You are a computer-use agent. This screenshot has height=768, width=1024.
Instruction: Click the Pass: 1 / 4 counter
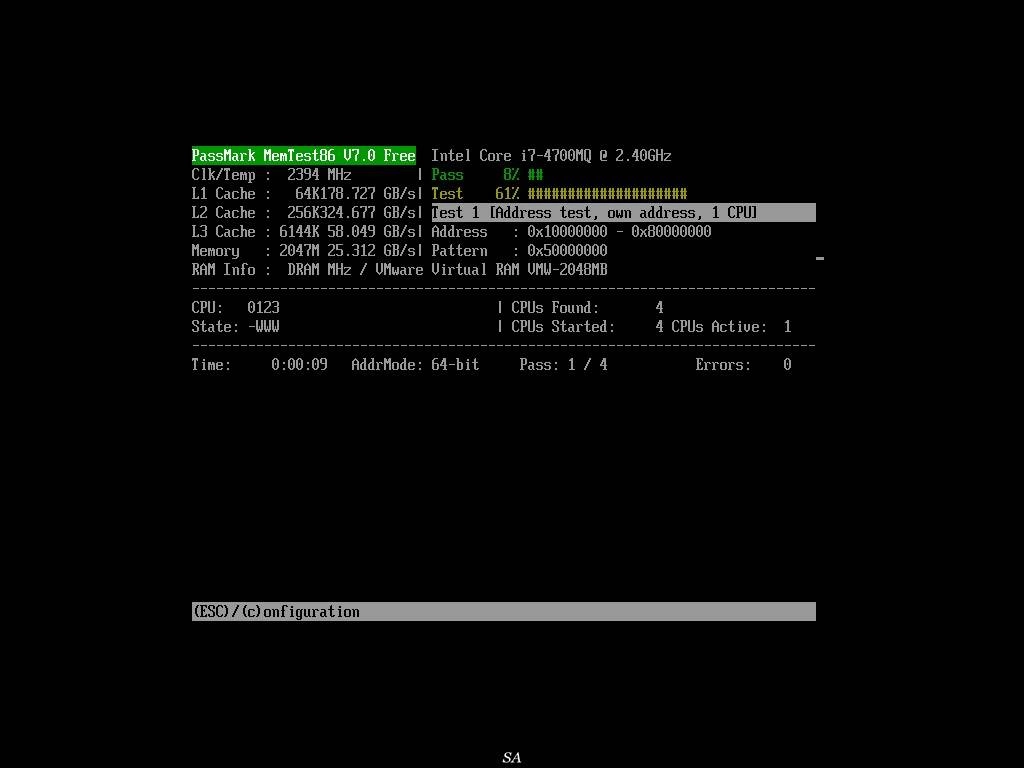pos(564,364)
